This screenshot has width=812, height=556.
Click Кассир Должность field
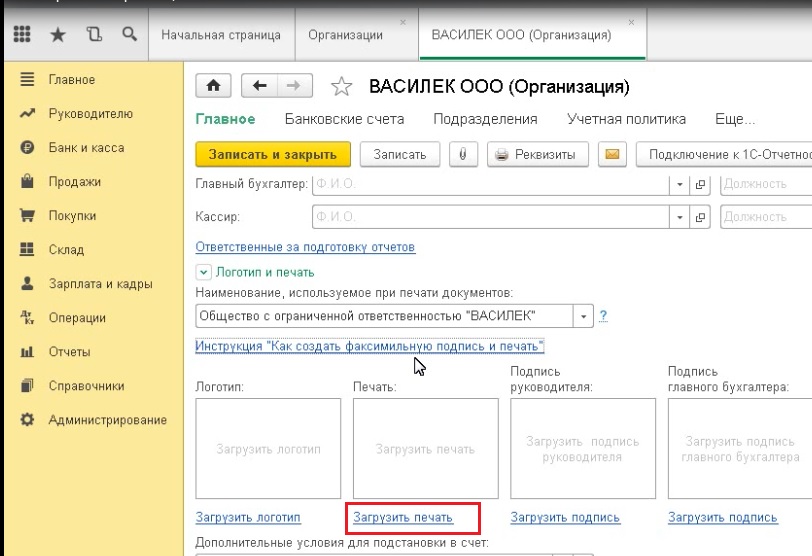click(766, 217)
